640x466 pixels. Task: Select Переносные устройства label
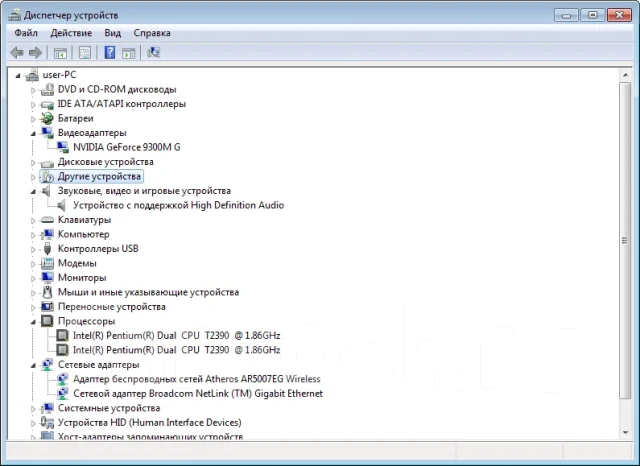click(x=111, y=306)
